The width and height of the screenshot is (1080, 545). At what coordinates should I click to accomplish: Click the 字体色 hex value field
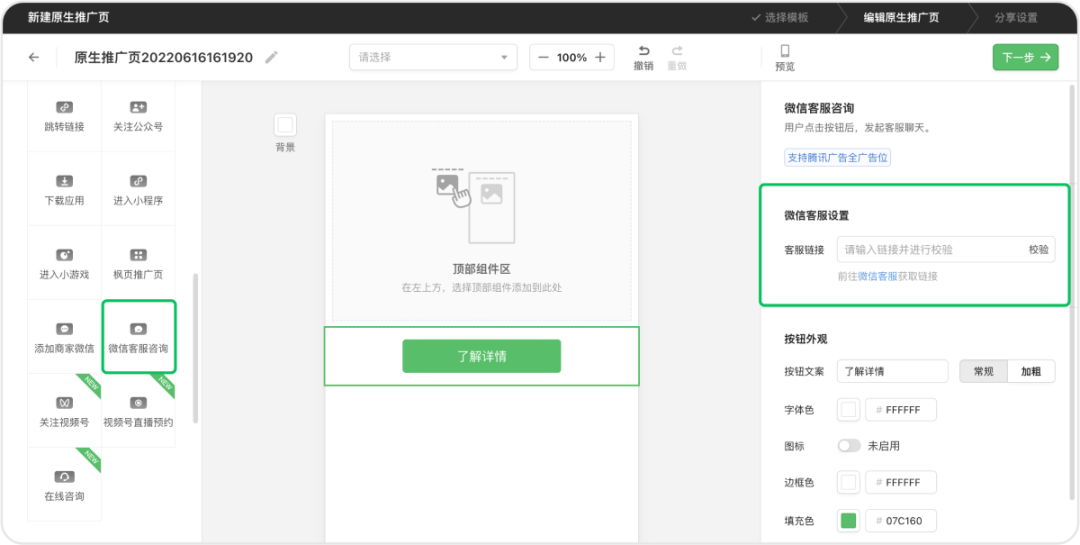tap(901, 409)
